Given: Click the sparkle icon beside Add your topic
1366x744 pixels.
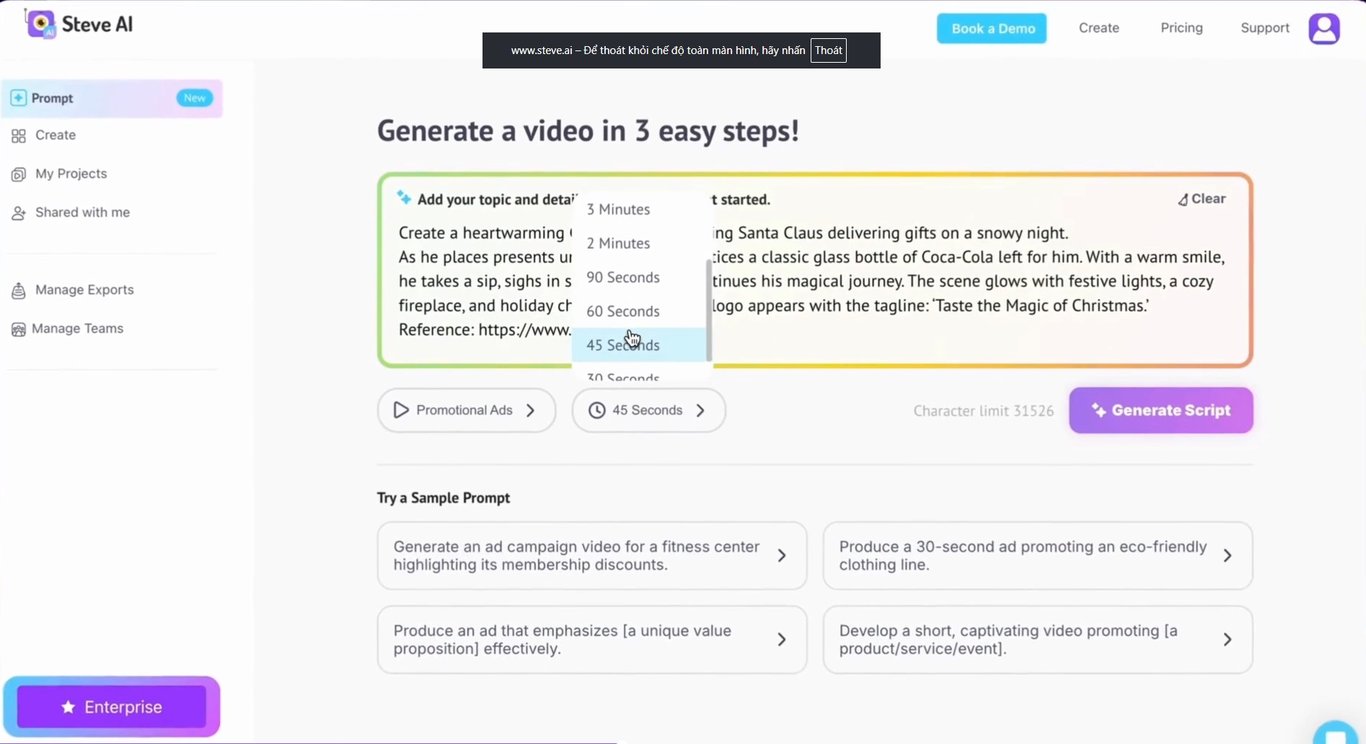Looking at the screenshot, I should coord(404,198).
